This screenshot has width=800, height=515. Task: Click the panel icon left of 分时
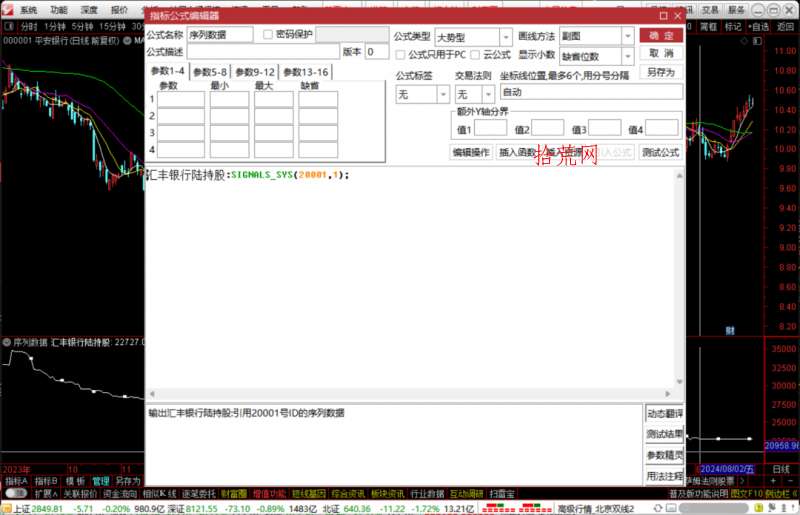point(9,26)
